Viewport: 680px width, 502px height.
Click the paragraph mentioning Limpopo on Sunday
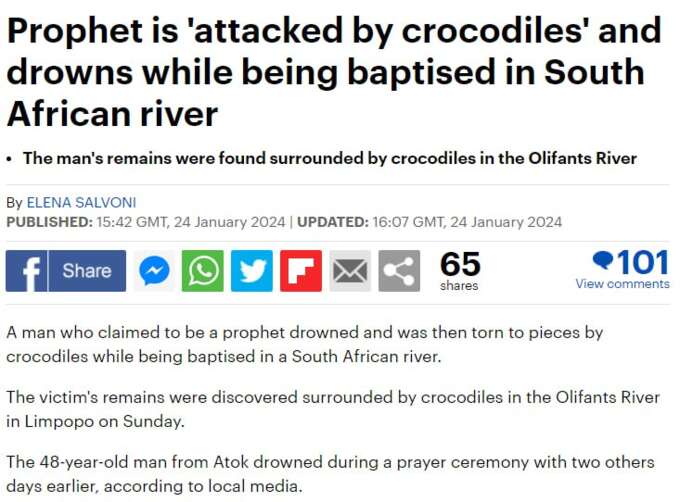[333, 409]
